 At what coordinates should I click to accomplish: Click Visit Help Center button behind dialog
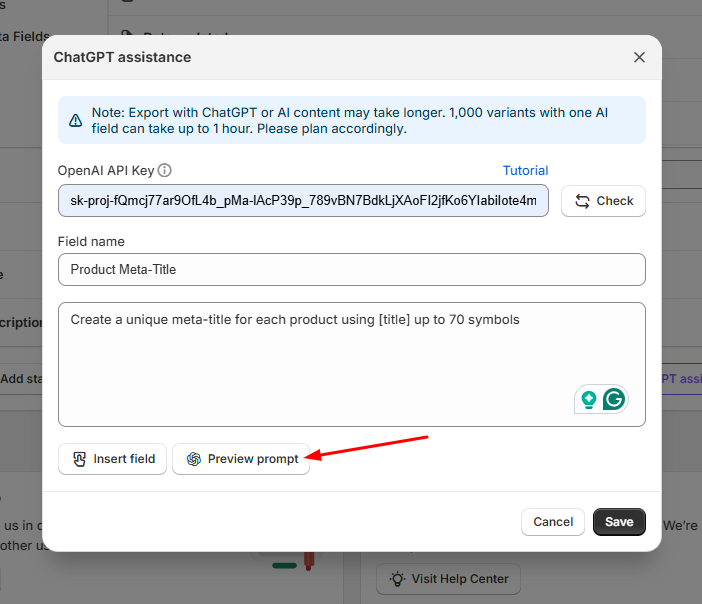(449, 579)
